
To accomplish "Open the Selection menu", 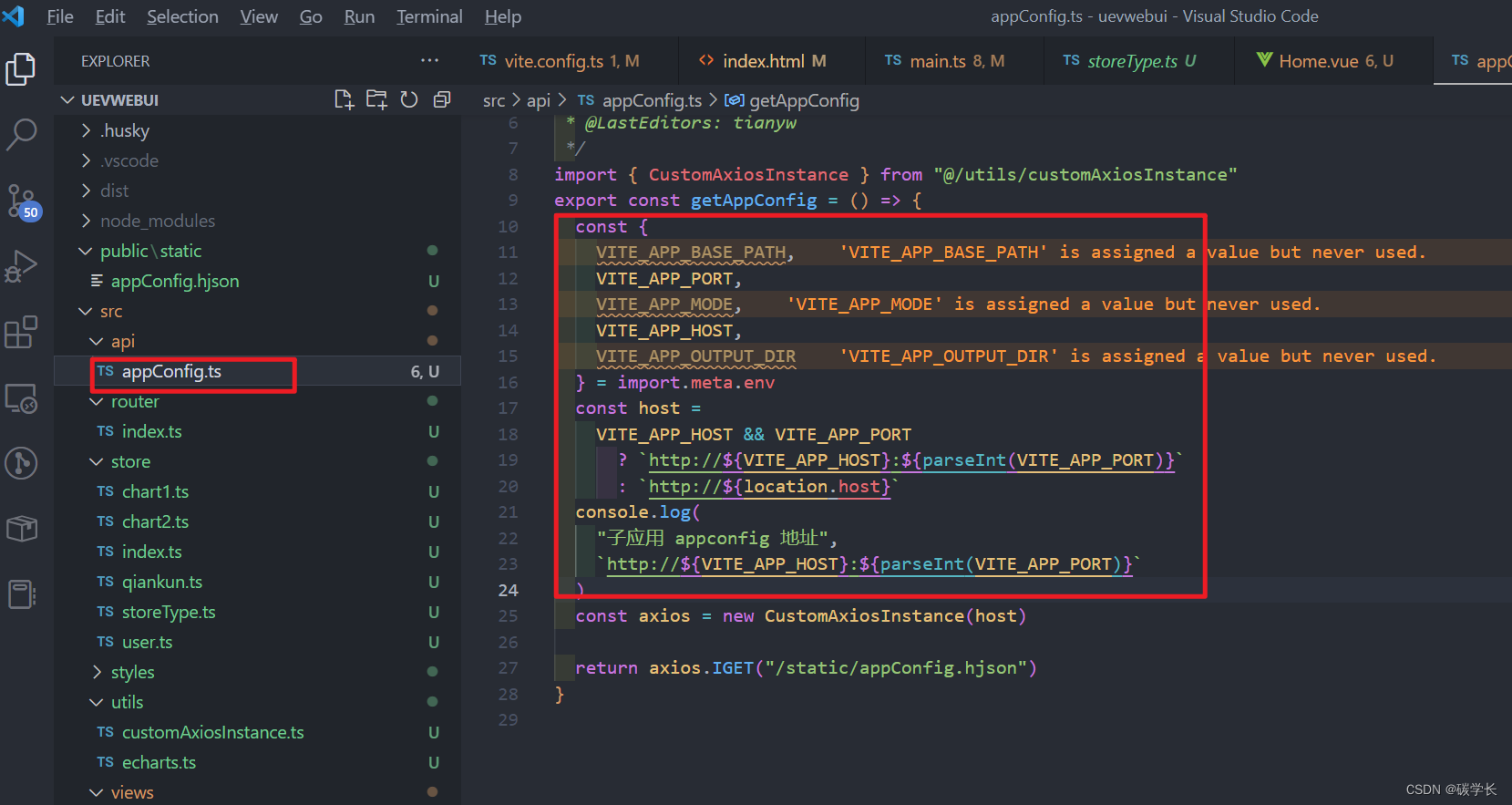I will (182, 16).
